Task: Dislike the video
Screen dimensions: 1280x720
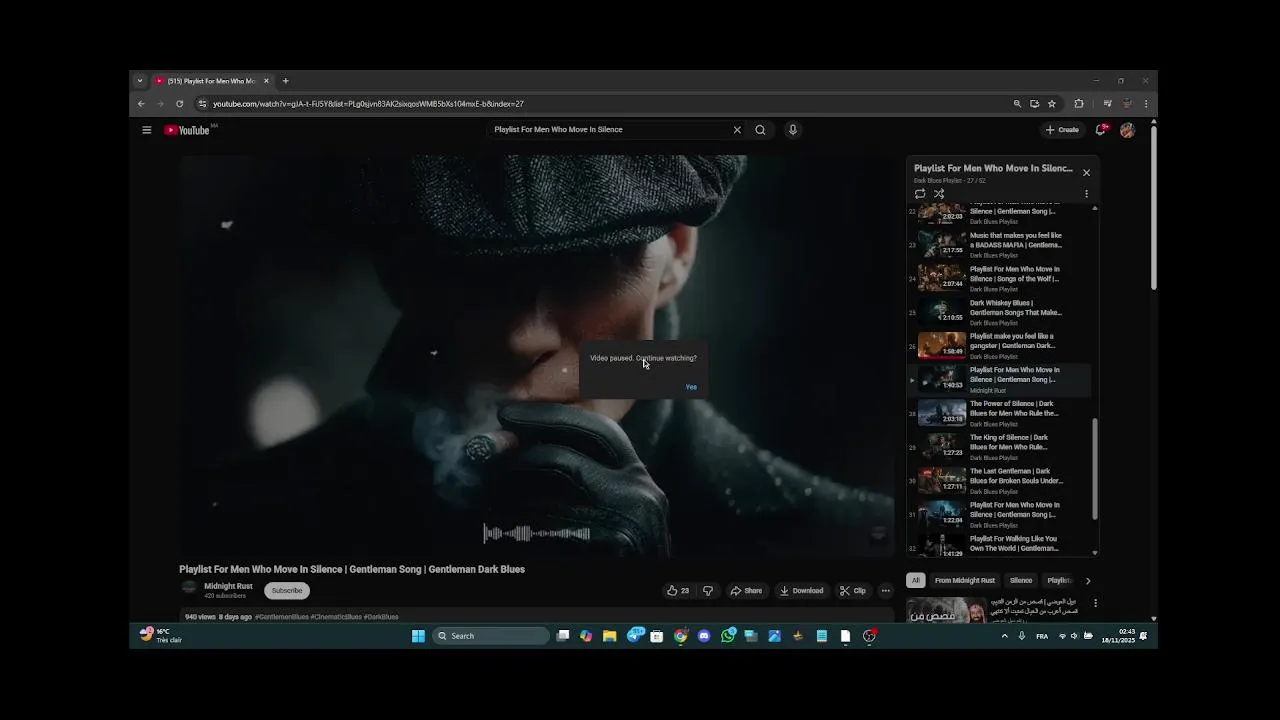Action: [x=708, y=590]
